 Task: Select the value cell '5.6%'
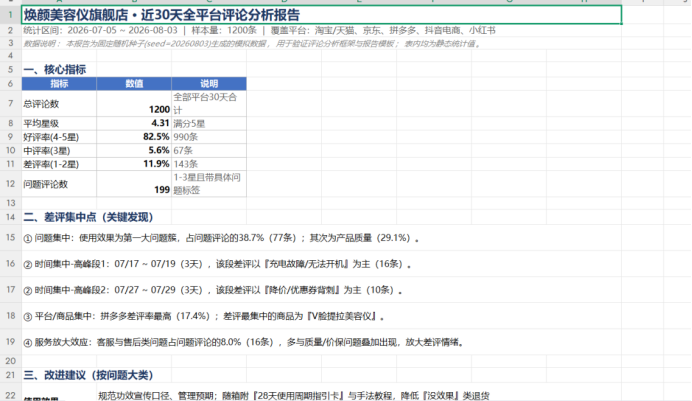[134, 150]
